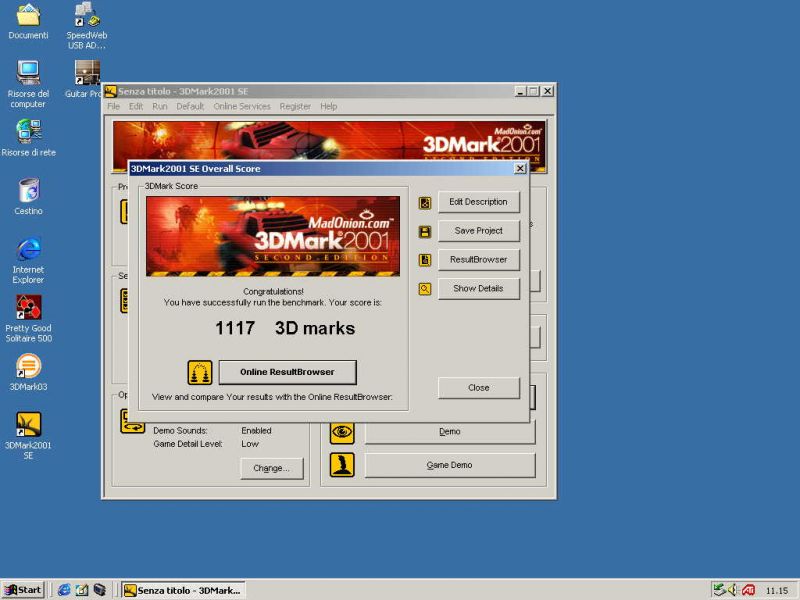The height and width of the screenshot is (600, 800).
Task: Click the main window title bar app icon
Action: (x=111, y=91)
